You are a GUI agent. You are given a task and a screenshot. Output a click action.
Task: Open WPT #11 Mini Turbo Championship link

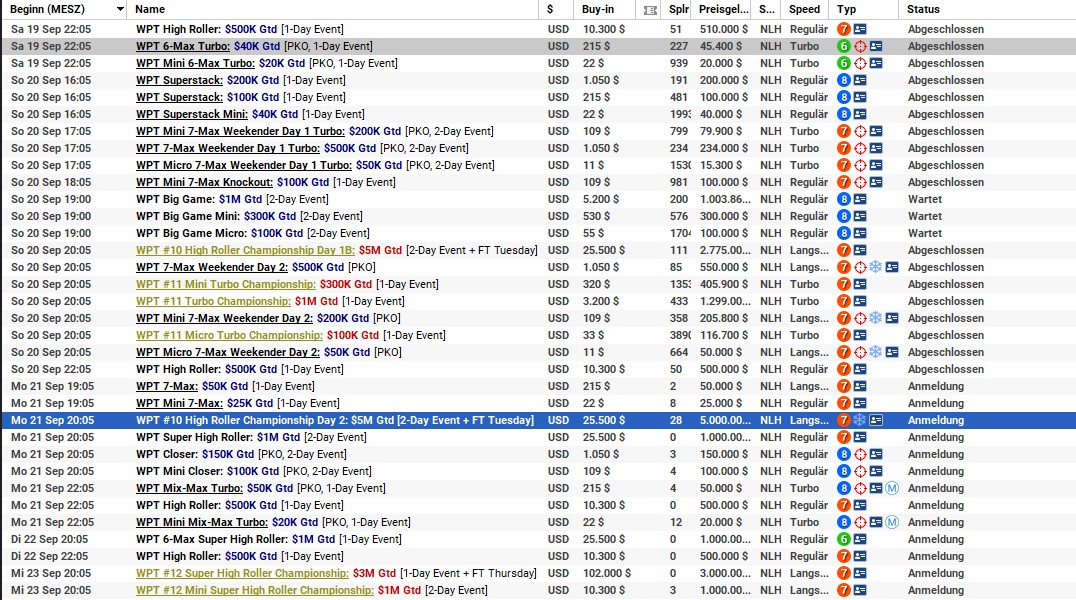(226, 284)
